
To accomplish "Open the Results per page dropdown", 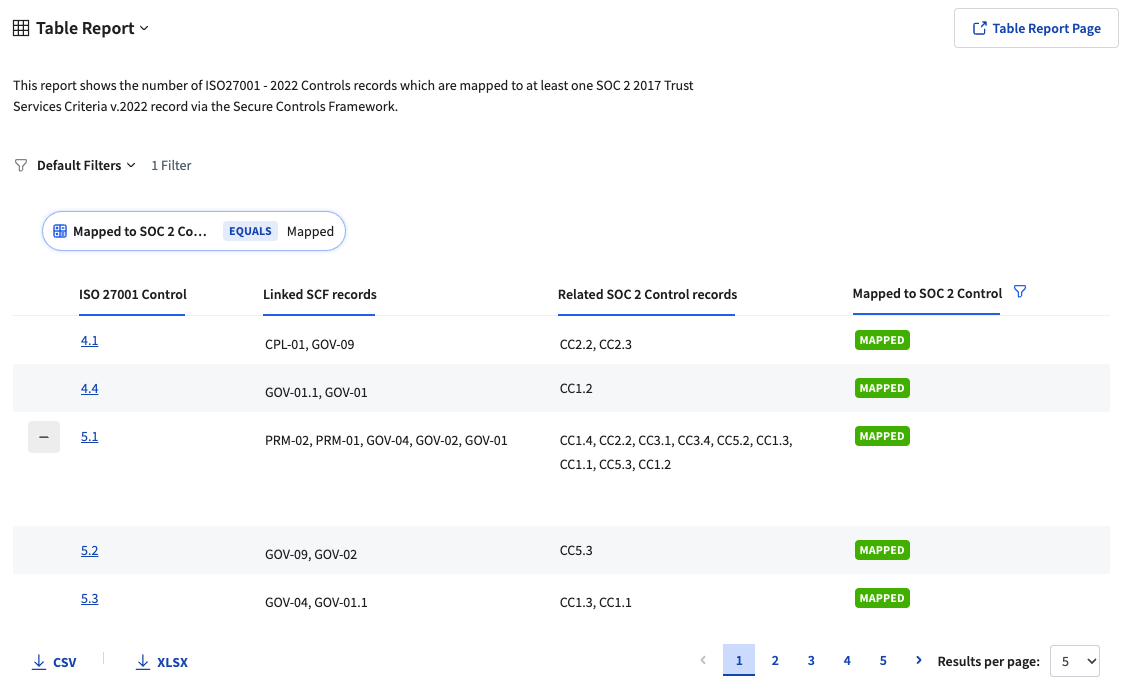I will pos(1075,661).
